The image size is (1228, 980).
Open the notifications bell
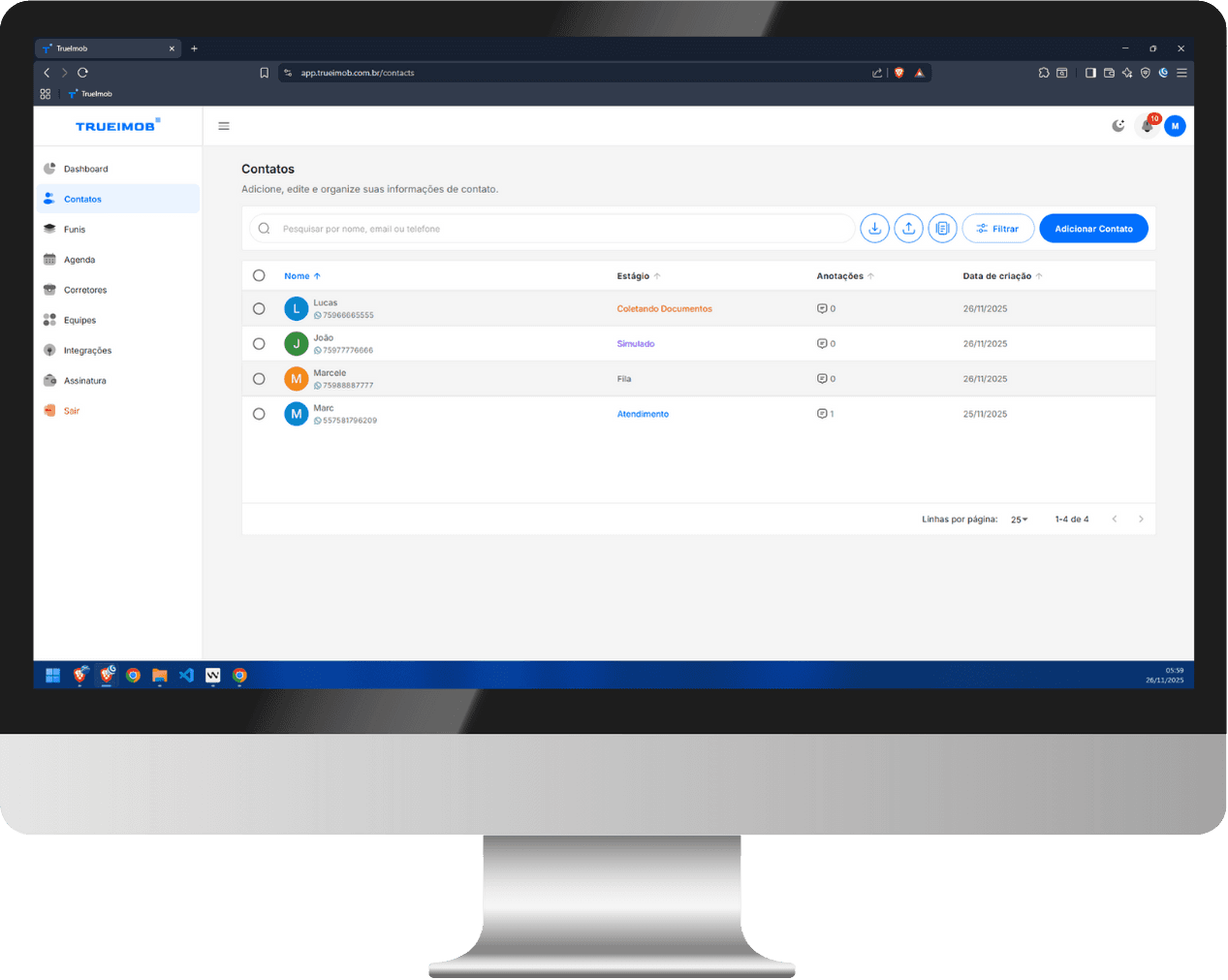pyautogui.click(x=1146, y=126)
